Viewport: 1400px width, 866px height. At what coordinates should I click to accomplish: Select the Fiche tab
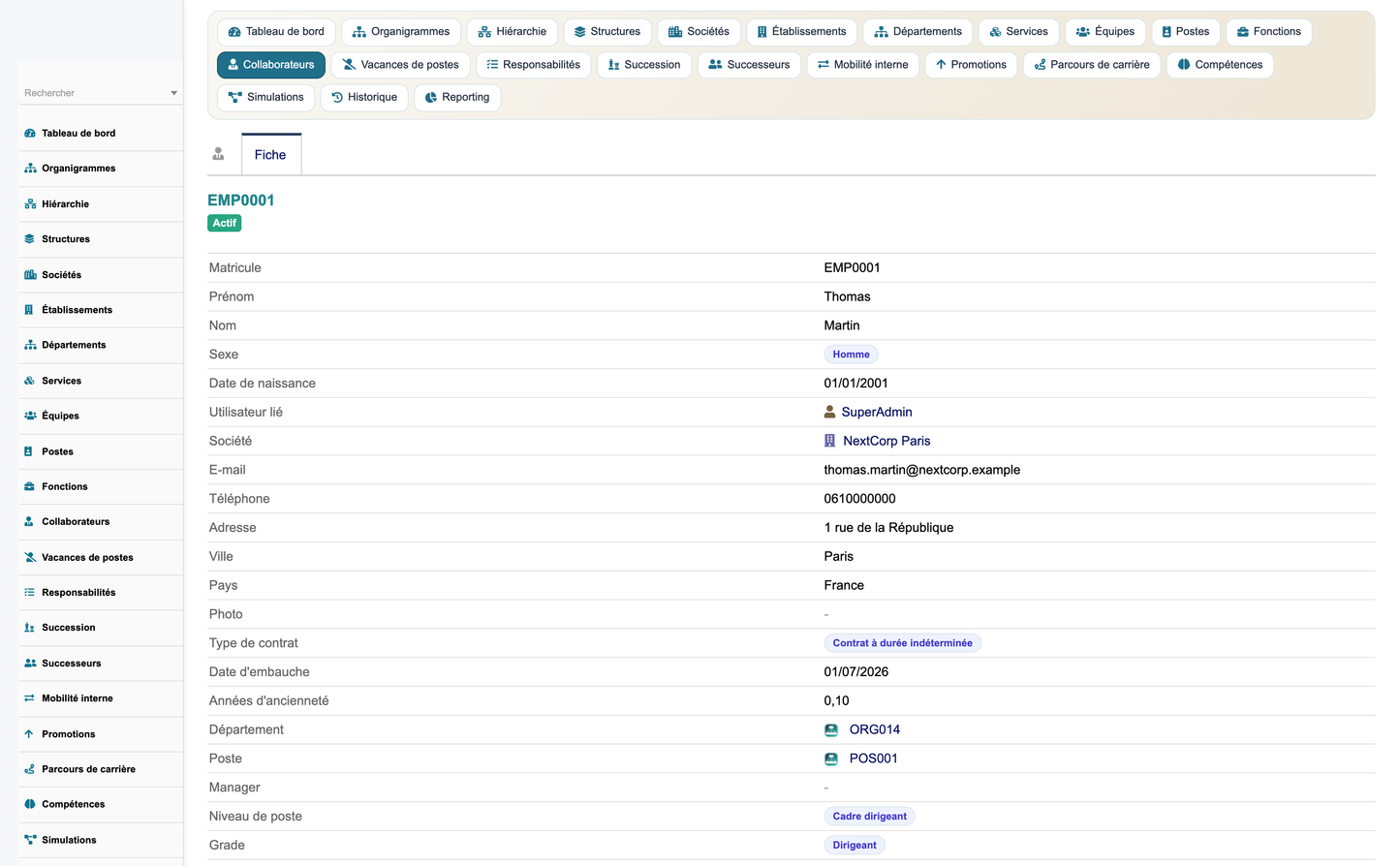[270, 155]
